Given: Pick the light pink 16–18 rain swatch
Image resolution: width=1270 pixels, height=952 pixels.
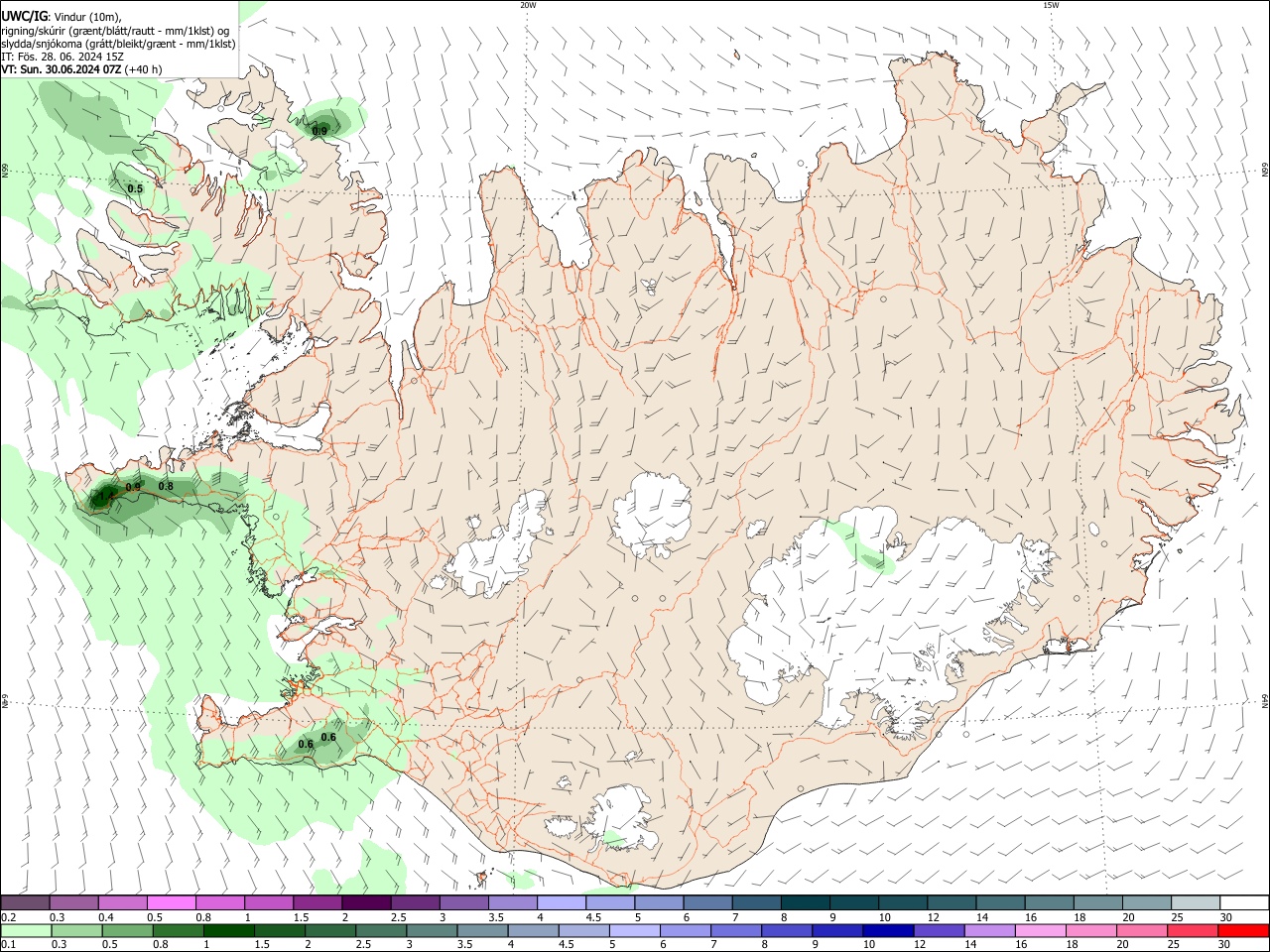Looking at the screenshot, I should (1039, 930).
